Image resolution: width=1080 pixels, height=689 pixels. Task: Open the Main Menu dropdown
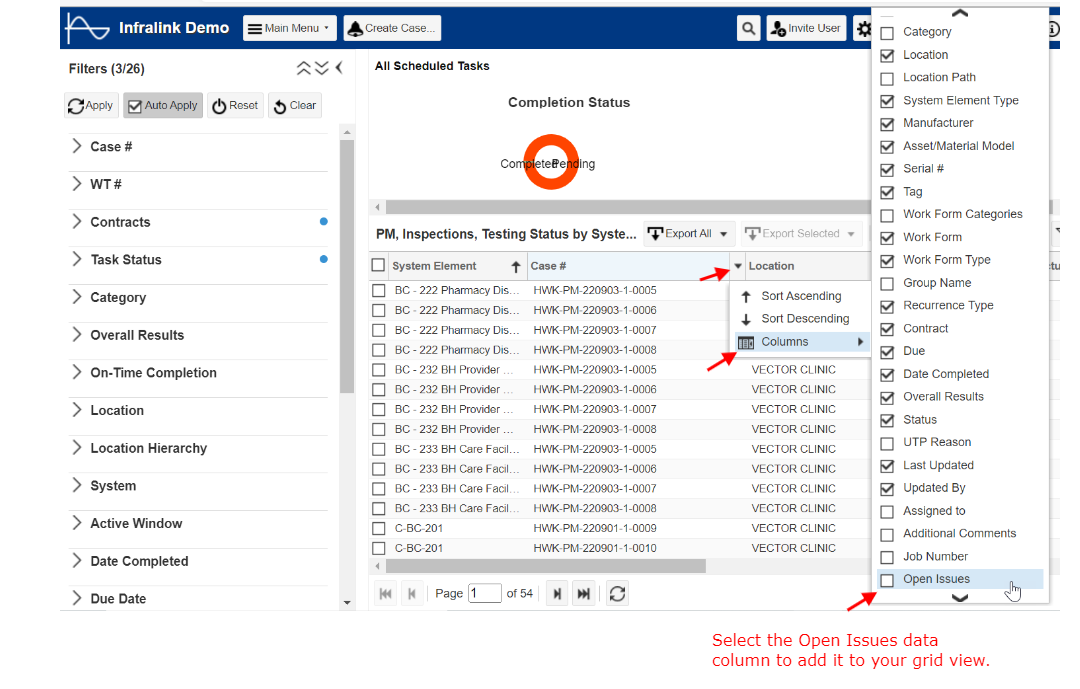[x=289, y=28]
